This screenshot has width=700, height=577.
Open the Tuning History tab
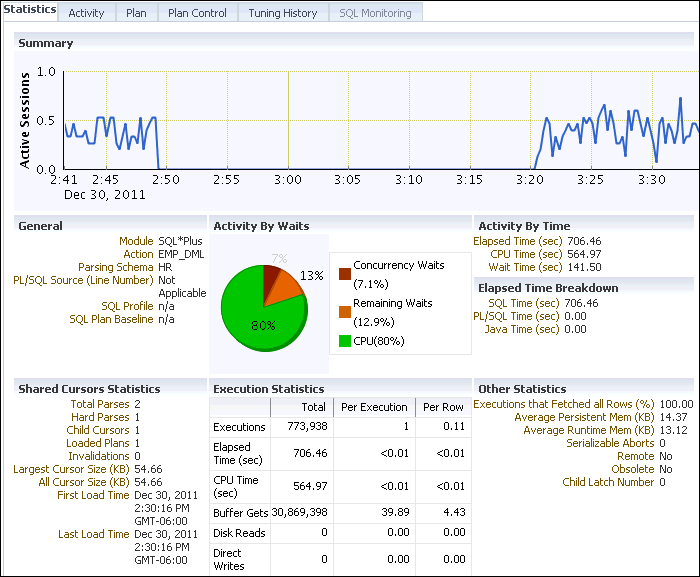283,13
